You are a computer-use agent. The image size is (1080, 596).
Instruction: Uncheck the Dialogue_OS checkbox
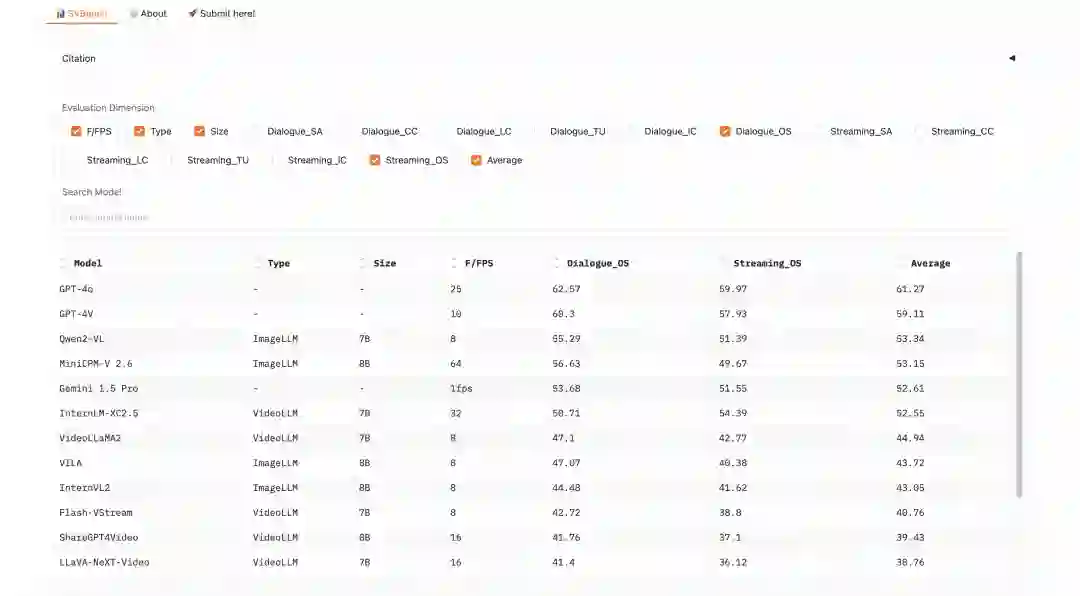725,131
